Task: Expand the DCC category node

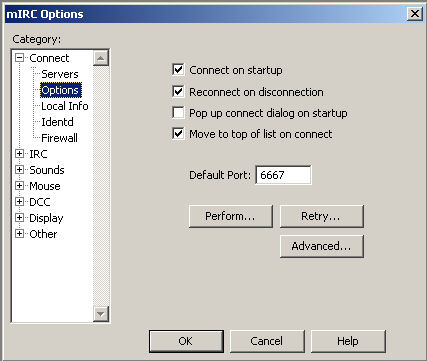Action: pyautogui.click(x=19, y=202)
